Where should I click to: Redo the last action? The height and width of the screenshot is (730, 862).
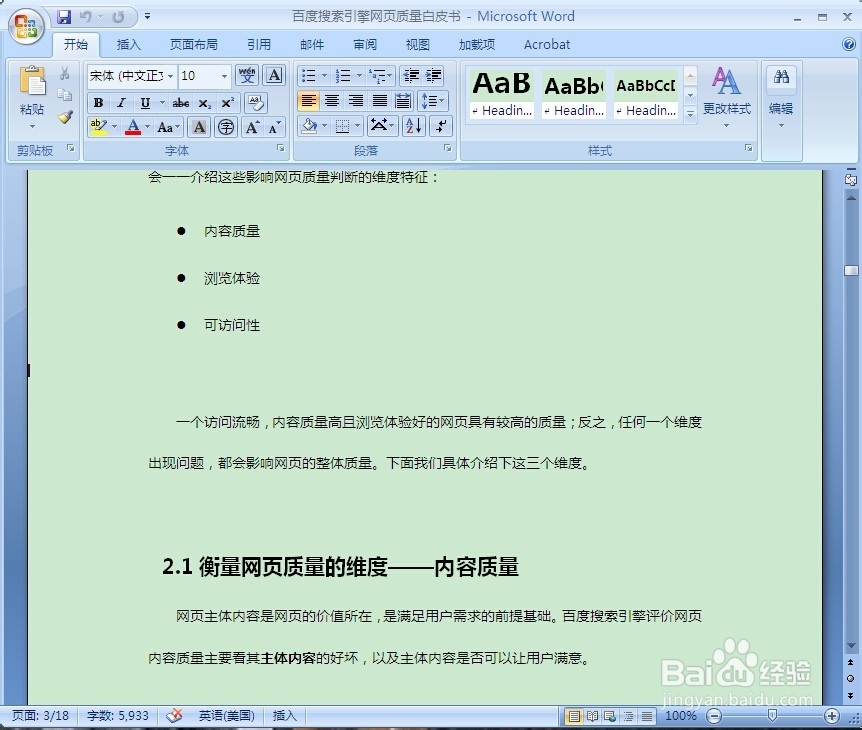(x=118, y=17)
